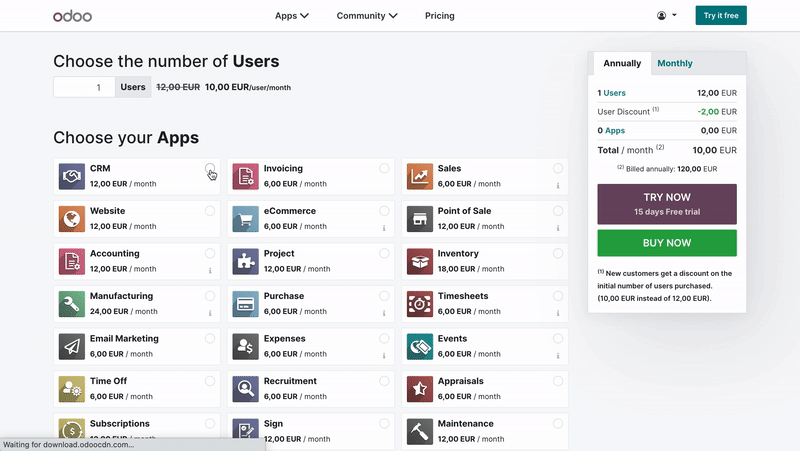Screen dimensions: 800x451
Task: Click the Manufacturing wrench app icon
Action: pos(71,304)
